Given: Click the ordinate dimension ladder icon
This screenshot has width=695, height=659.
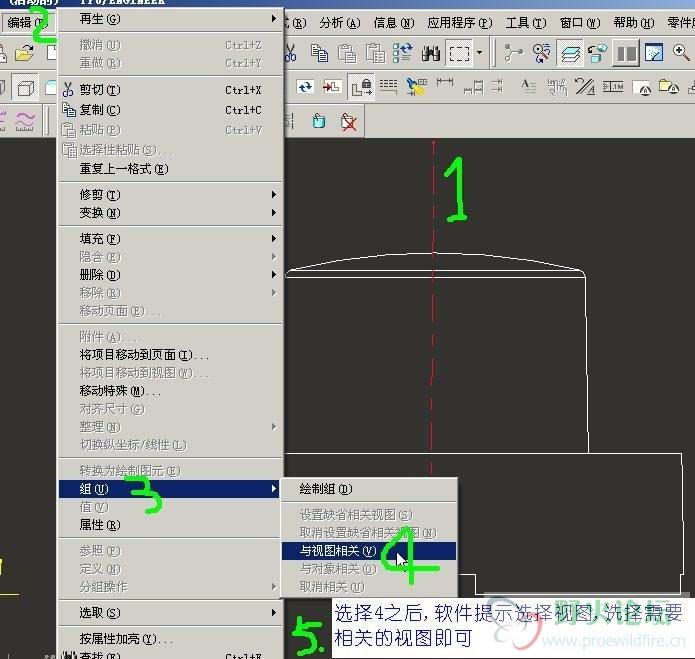Looking at the screenshot, I should click(473, 87).
